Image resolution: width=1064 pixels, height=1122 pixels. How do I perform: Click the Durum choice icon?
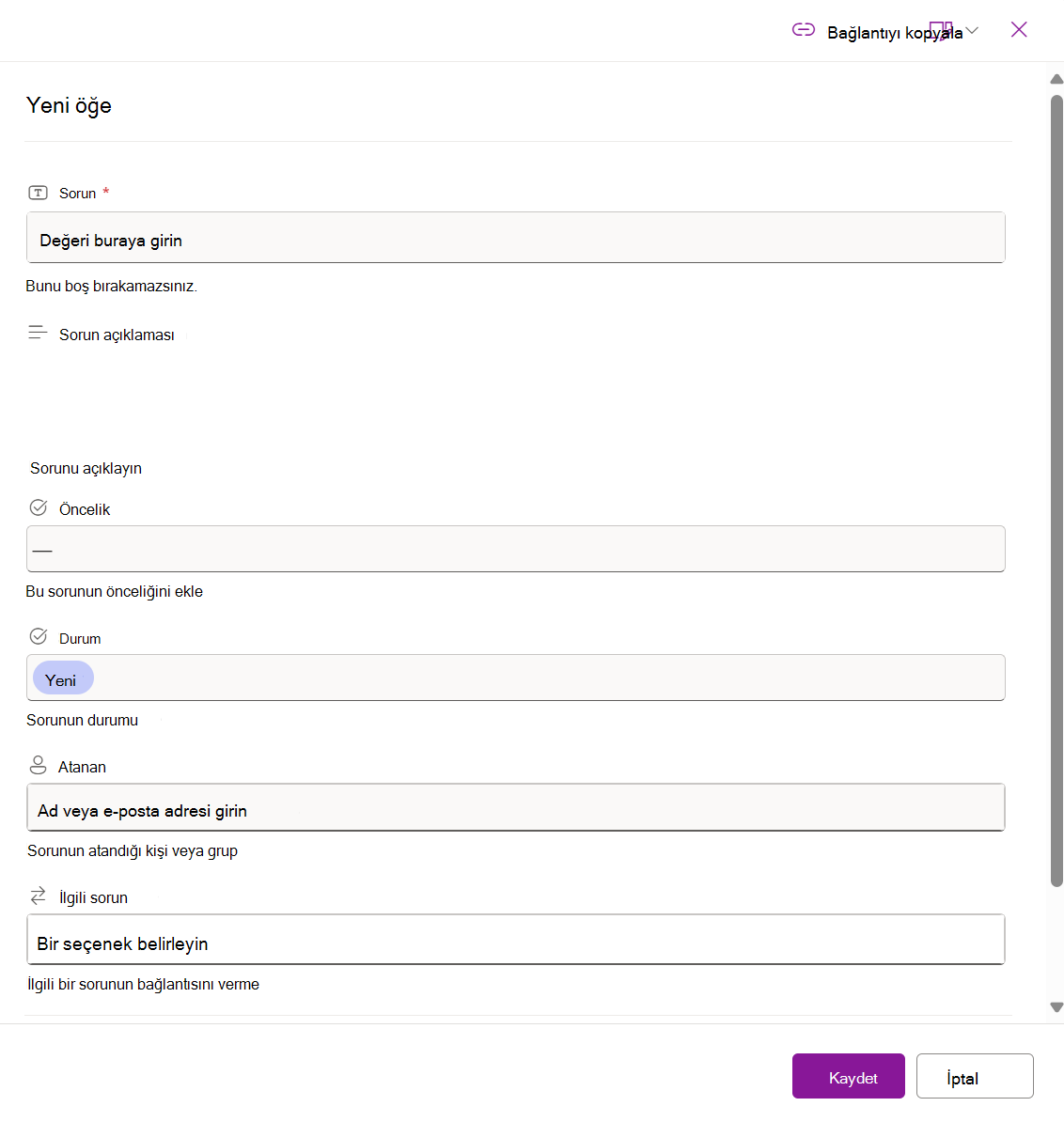point(39,637)
